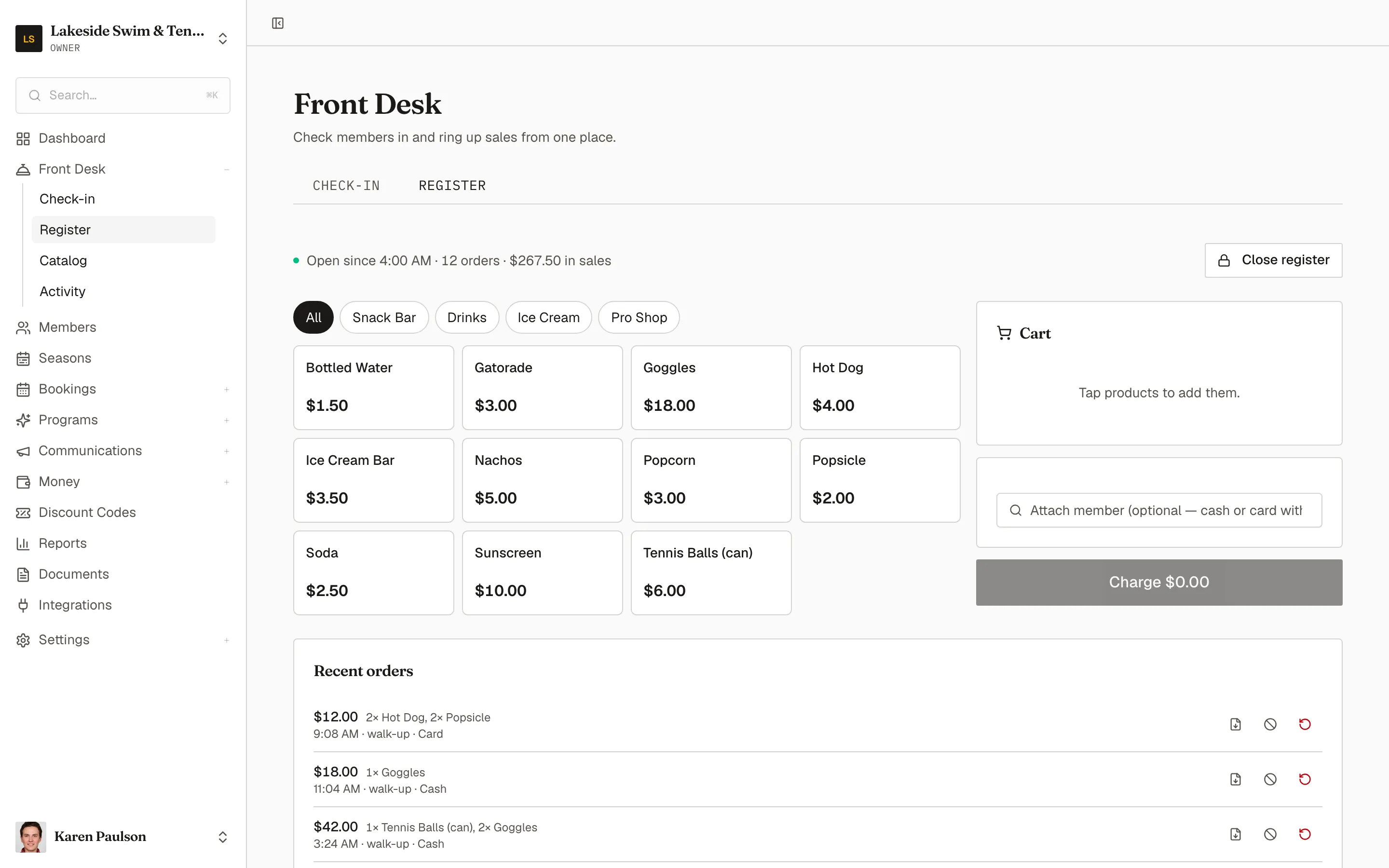Viewport: 1389px width, 868px height.
Task: Add Sunscreen to the cart
Action: click(x=543, y=573)
